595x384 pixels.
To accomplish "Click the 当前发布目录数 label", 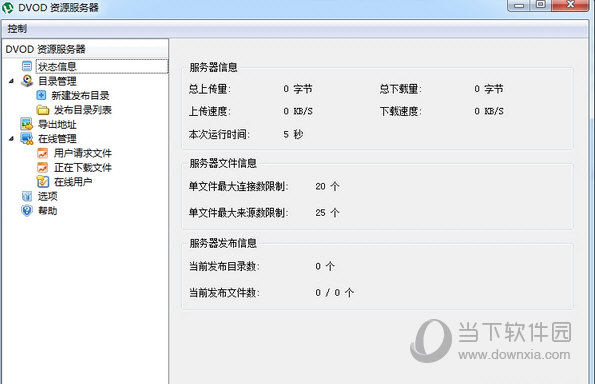I will tap(224, 266).
